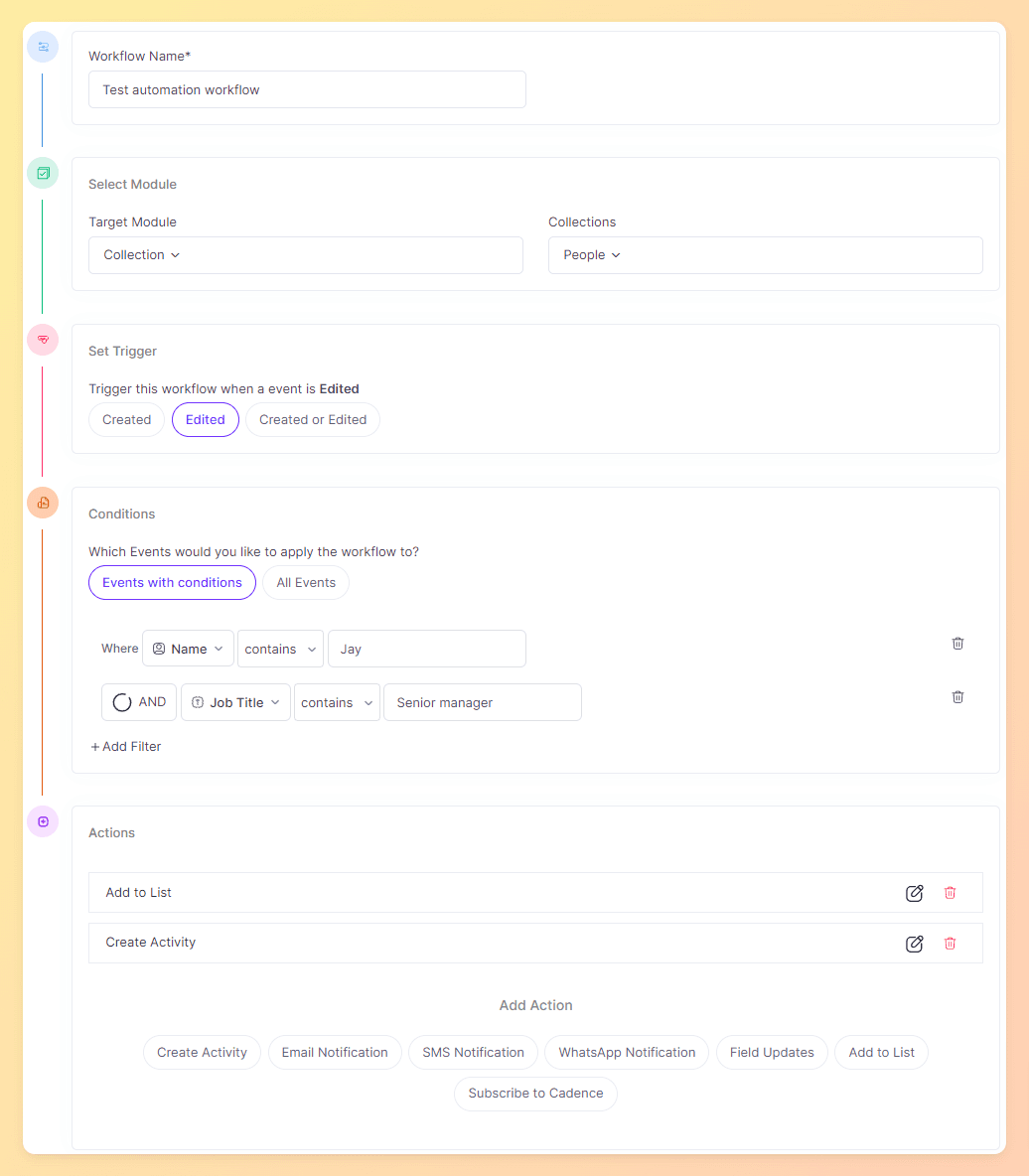Select the Created trigger option

pyautogui.click(x=126, y=420)
